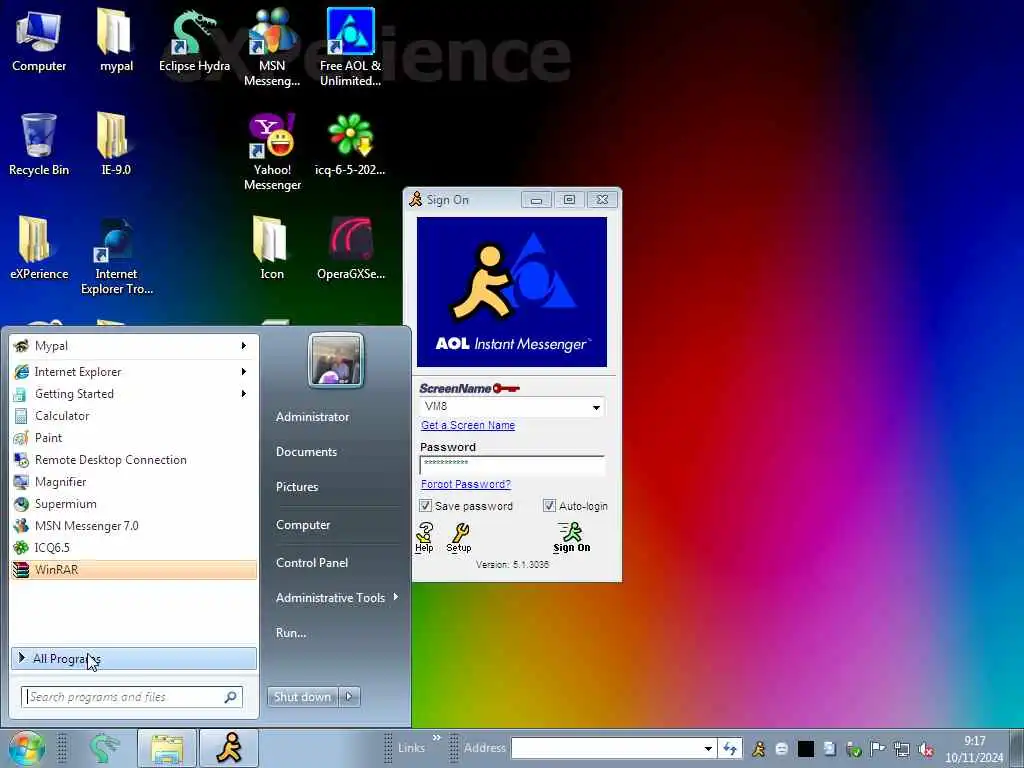Open All Programs in Start menu
This screenshot has width=1024, height=768.
coord(134,658)
